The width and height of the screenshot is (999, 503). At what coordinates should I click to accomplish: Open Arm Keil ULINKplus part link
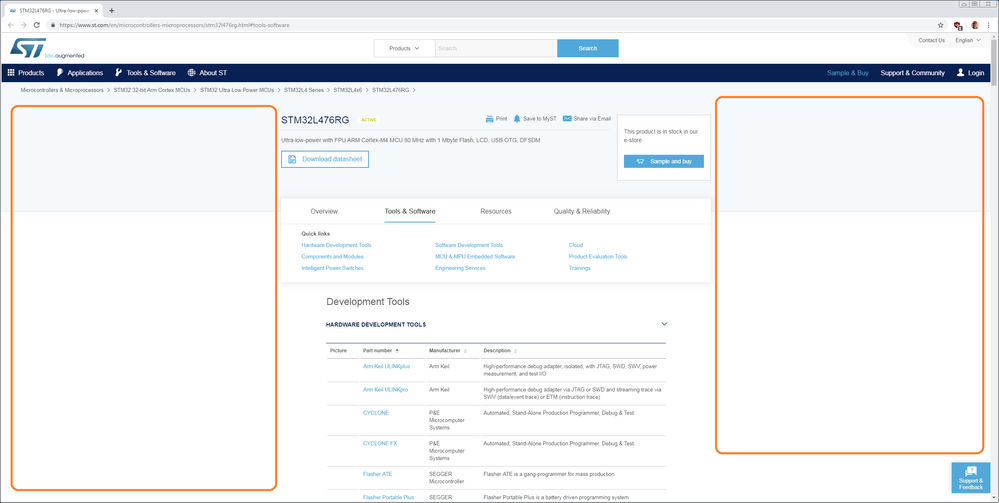[386, 367]
